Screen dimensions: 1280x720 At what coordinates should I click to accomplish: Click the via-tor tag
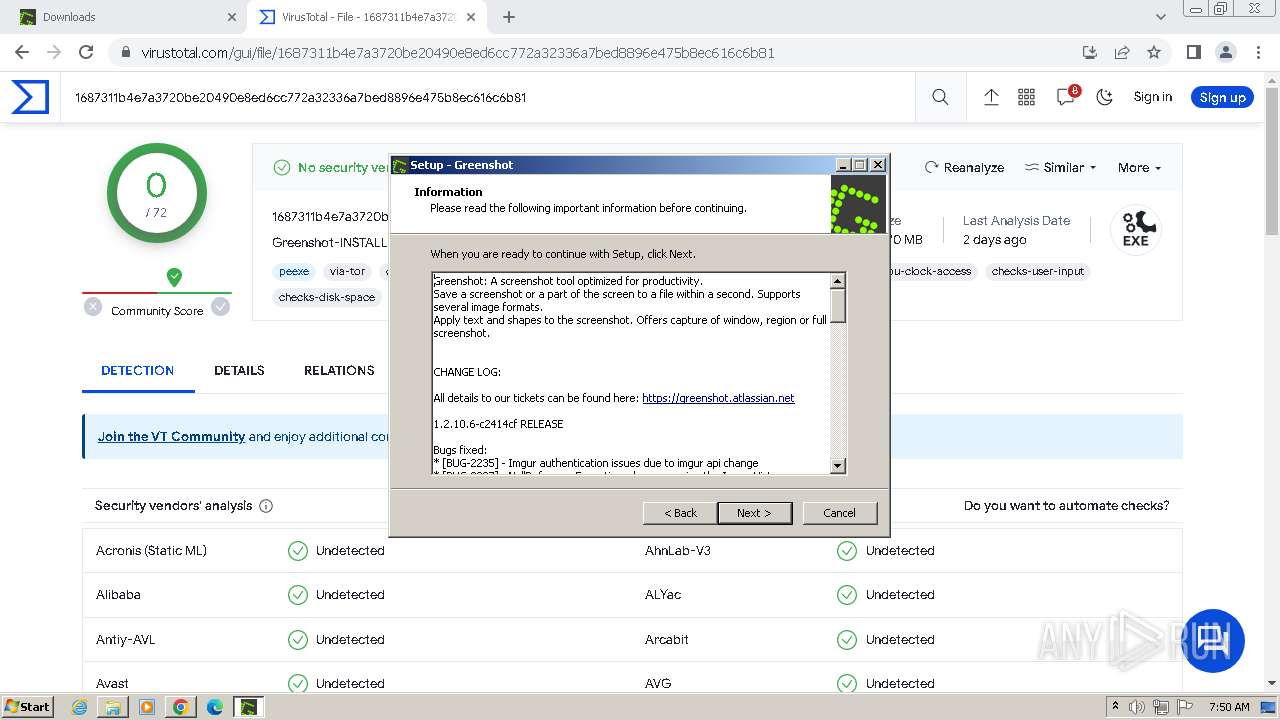click(348, 271)
